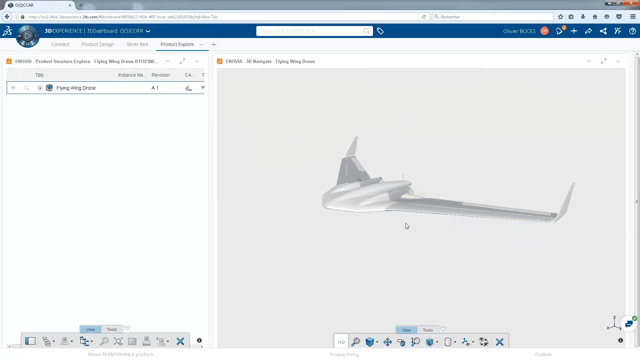The image size is (640, 360).
Task: Maximize the 3D Navigate widget
Action: coord(603,61)
